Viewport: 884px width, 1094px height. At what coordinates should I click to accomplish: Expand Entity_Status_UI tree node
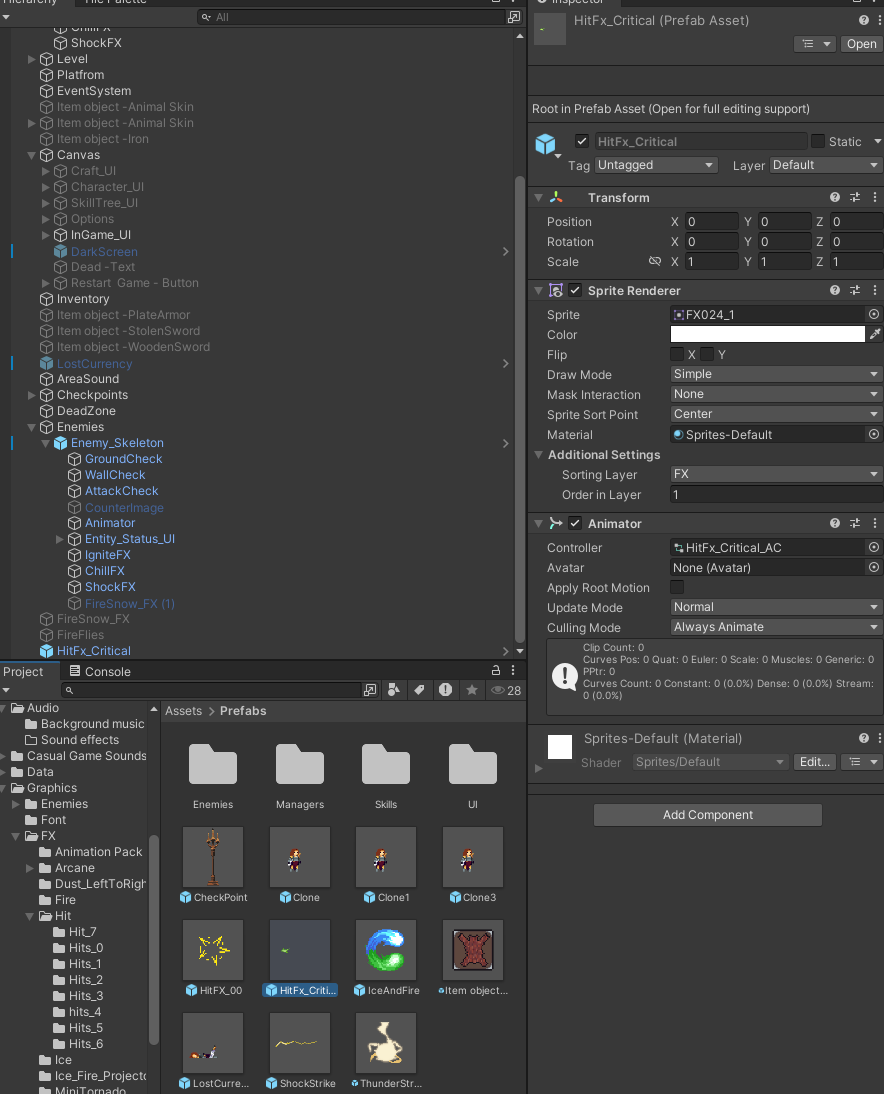[x=59, y=539]
